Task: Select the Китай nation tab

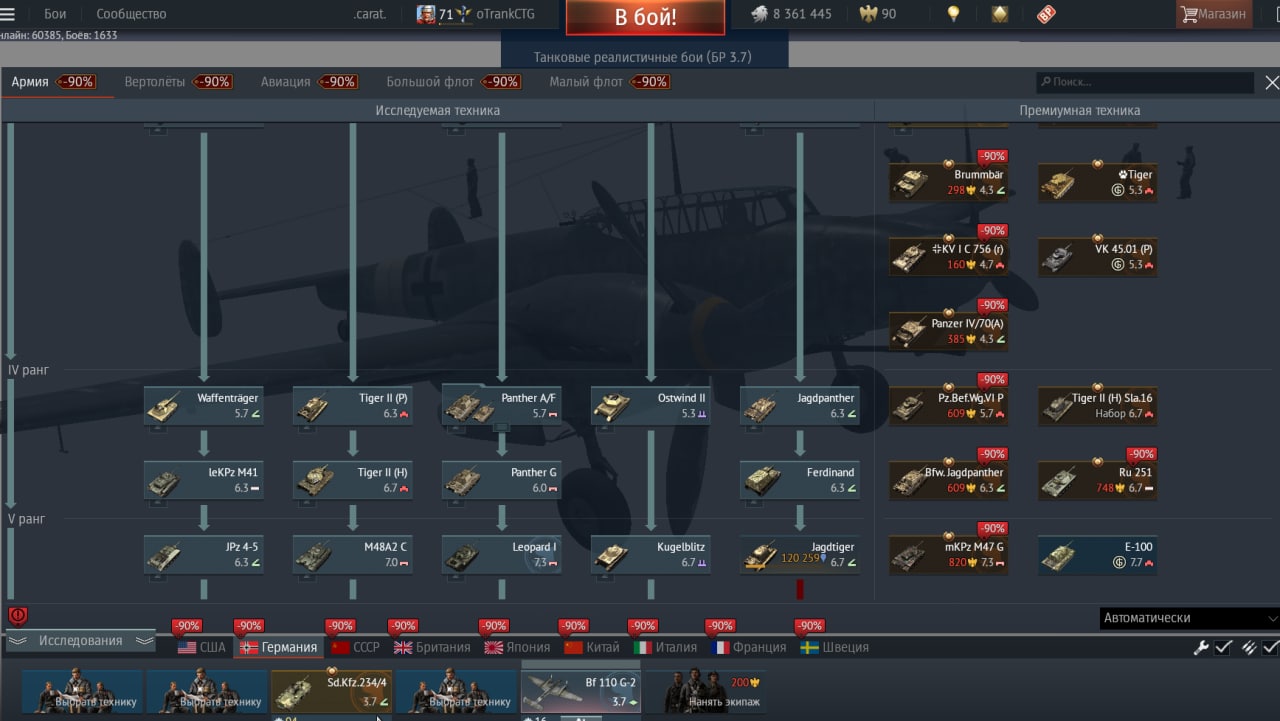Action: (592, 647)
